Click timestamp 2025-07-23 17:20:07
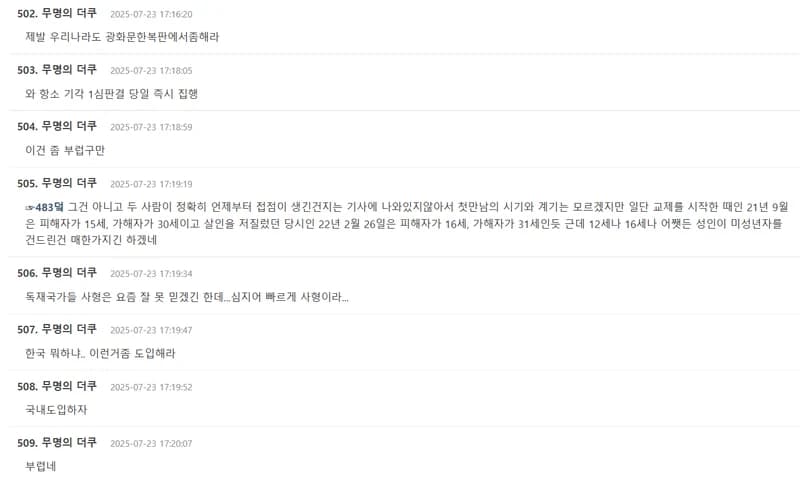Viewport: 800px width, 477px height. coord(151,444)
